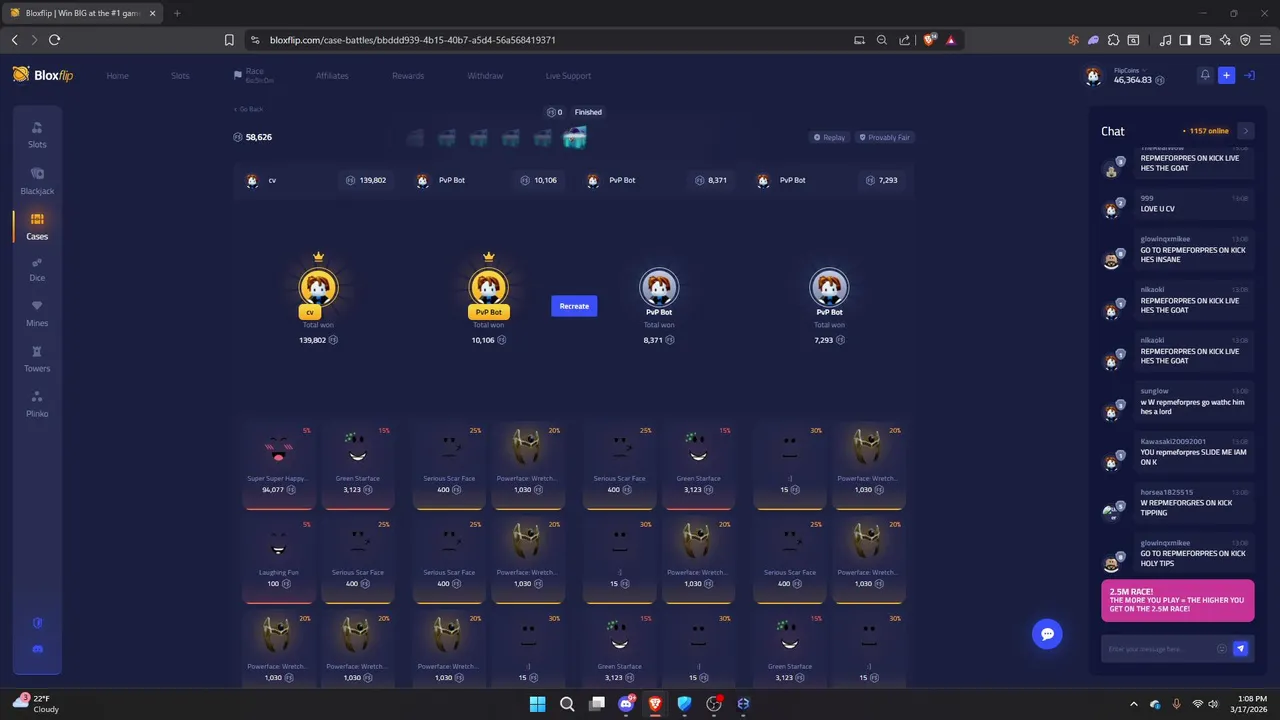Click the cv player avatar with crown
This screenshot has width=1280, height=720.
tap(318, 288)
